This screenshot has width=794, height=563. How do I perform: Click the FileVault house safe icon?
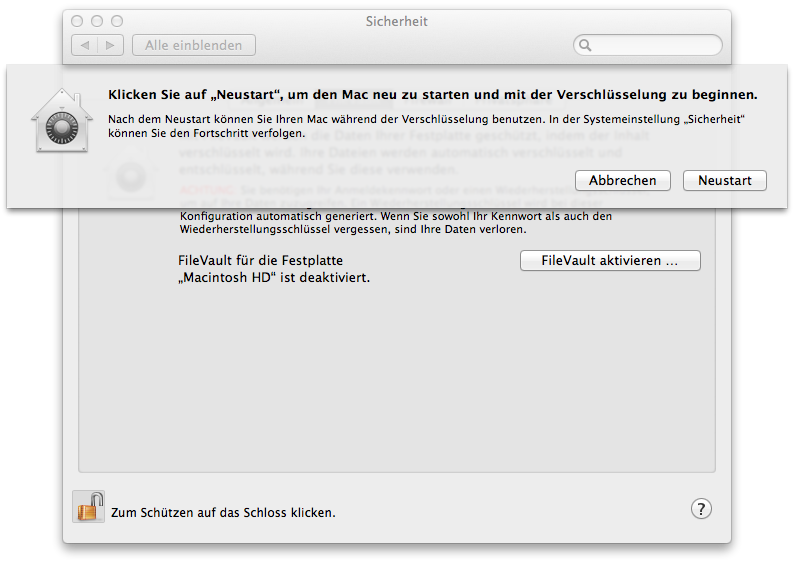[62, 120]
